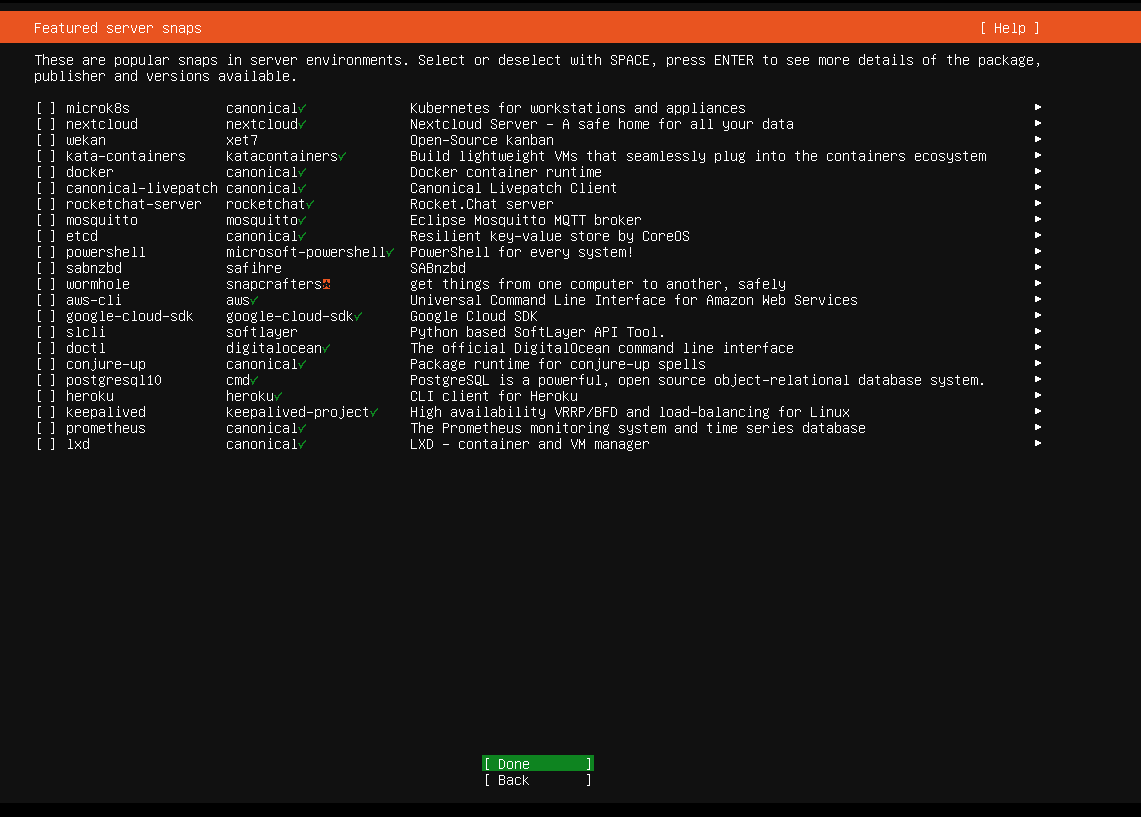Go back using the Back button
1141x817 pixels.
(538, 780)
